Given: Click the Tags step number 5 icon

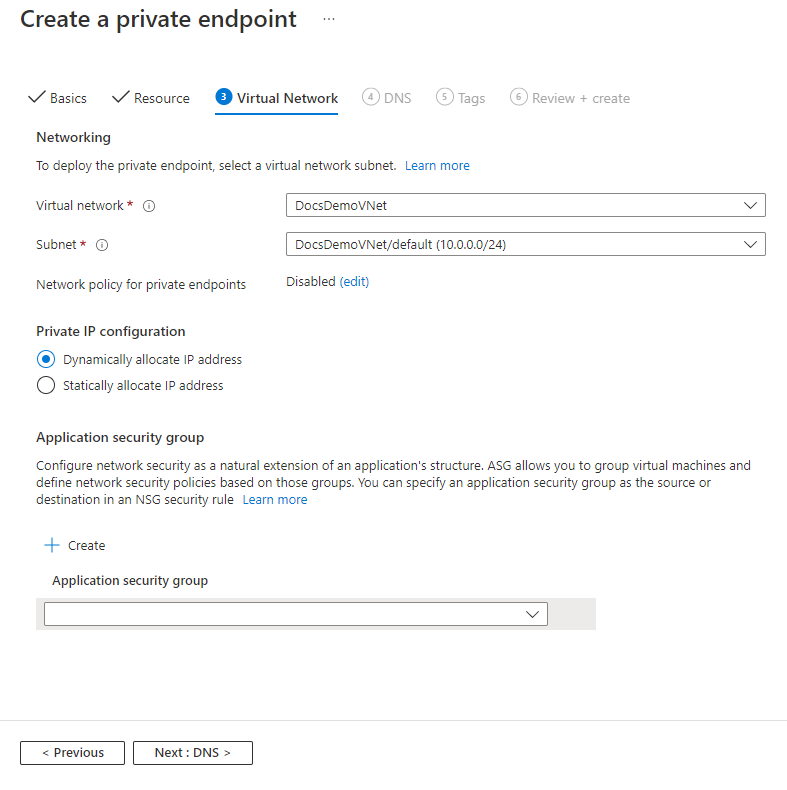Looking at the screenshot, I should pyautogui.click(x=445, y=97).
